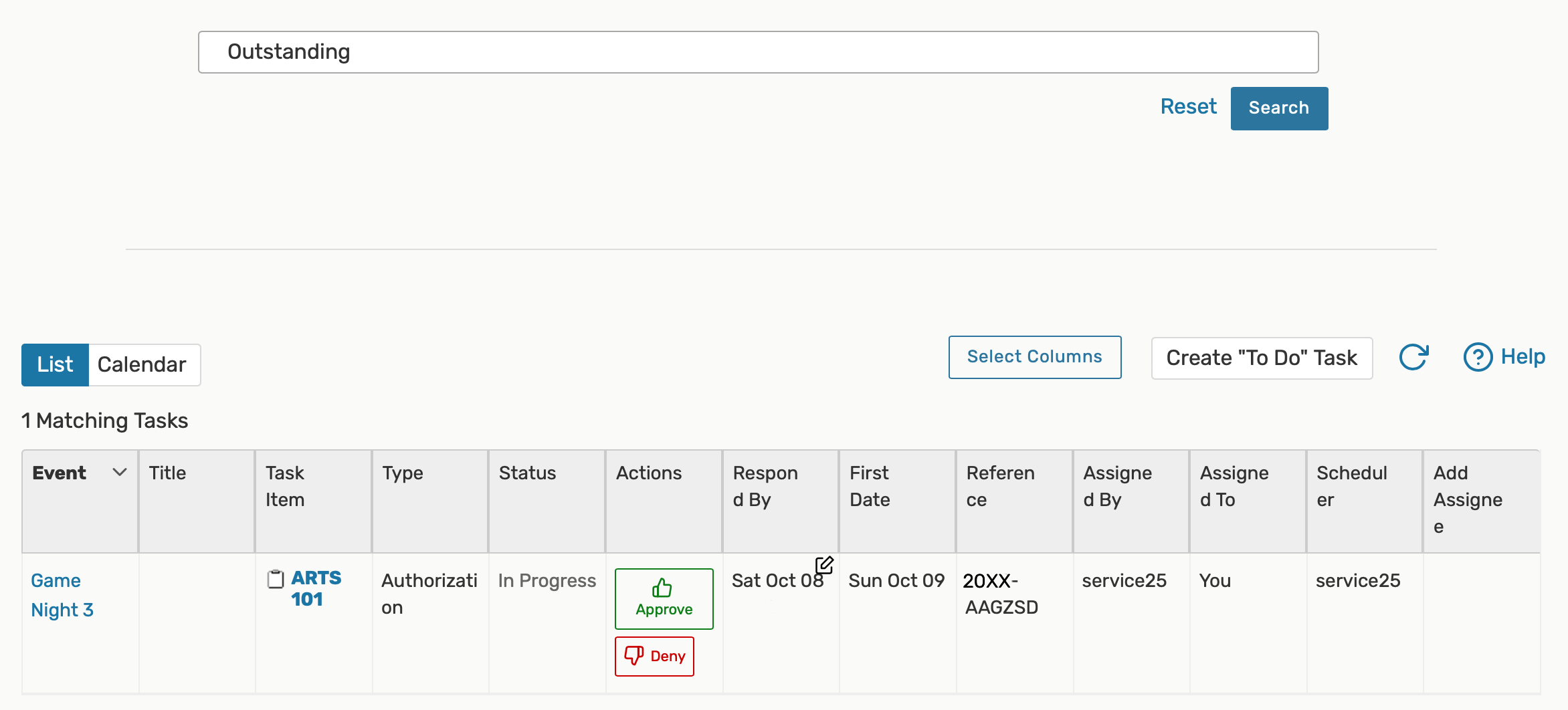The width and height of the screenshot is (1568, 710).
Task: Click the clipboard icon next to ARTS 101
Action: (276, 579)
